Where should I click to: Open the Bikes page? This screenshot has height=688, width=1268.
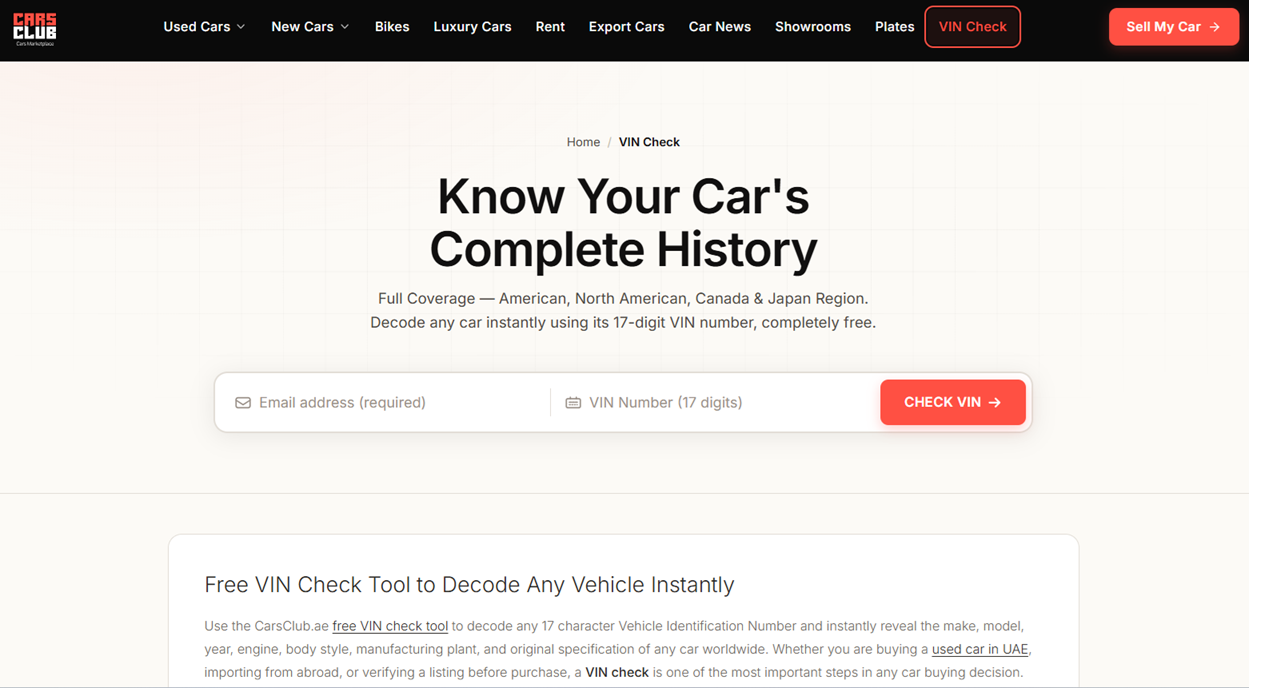pyautogui.click(x=392, y=27)
